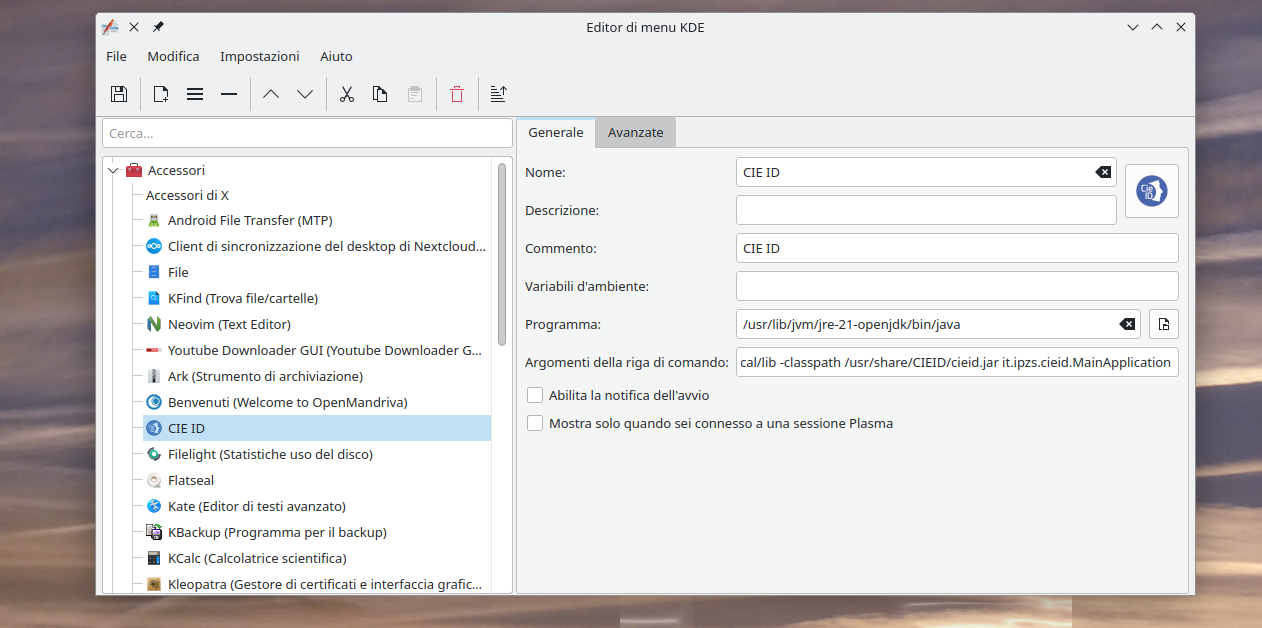Click the red Accessori toolbox icon

(134, 170)
